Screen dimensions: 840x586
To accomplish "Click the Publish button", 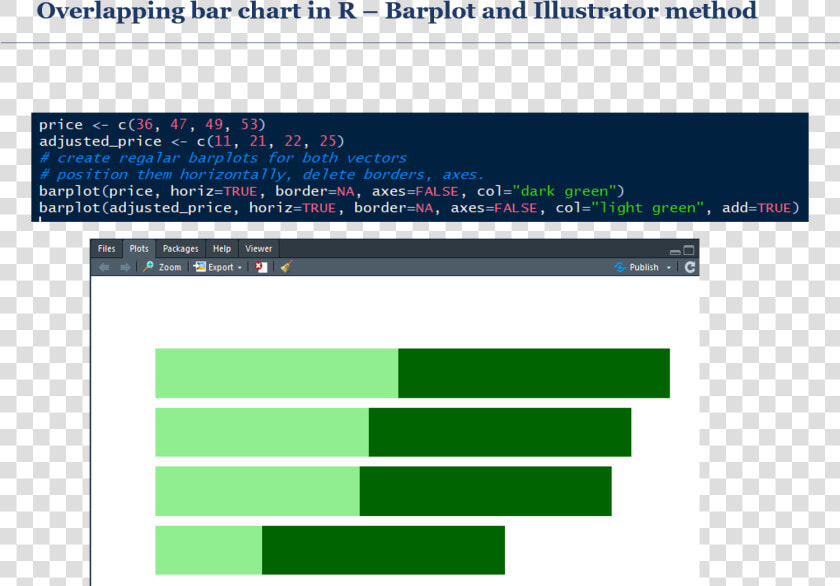I will click(x=636, y=267).
